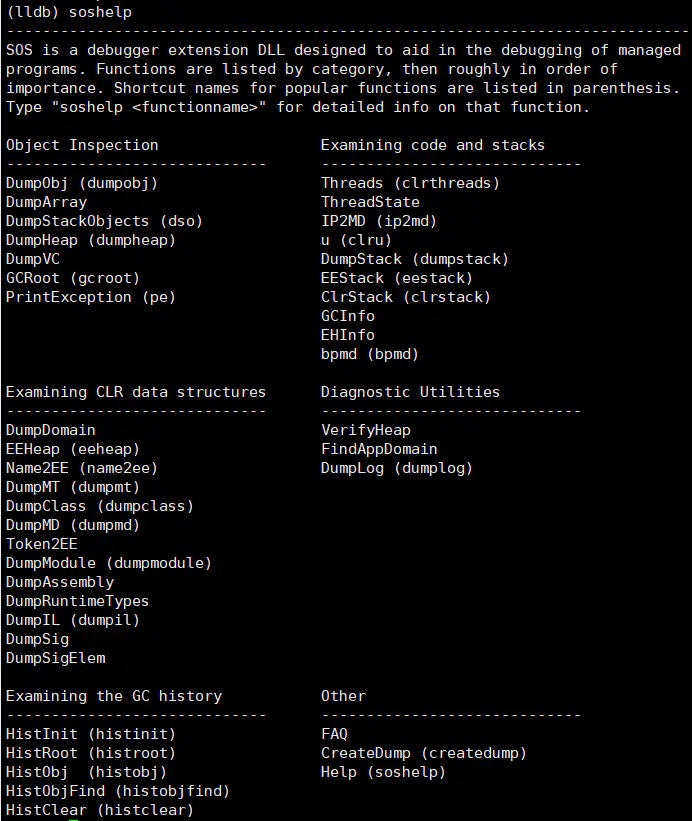Click the VerifyHeap utility entry
This screenshot has width=692, height=821.
tap(366, 430)
